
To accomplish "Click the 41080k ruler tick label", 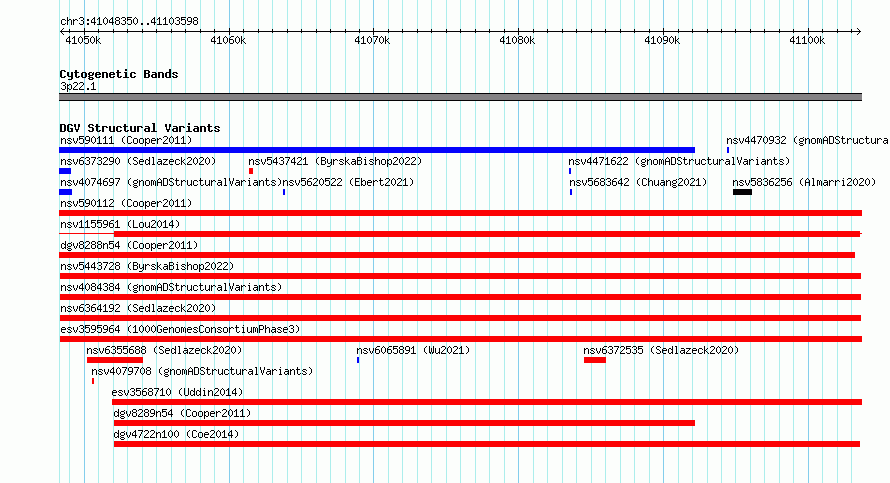I will pos(517,40).
